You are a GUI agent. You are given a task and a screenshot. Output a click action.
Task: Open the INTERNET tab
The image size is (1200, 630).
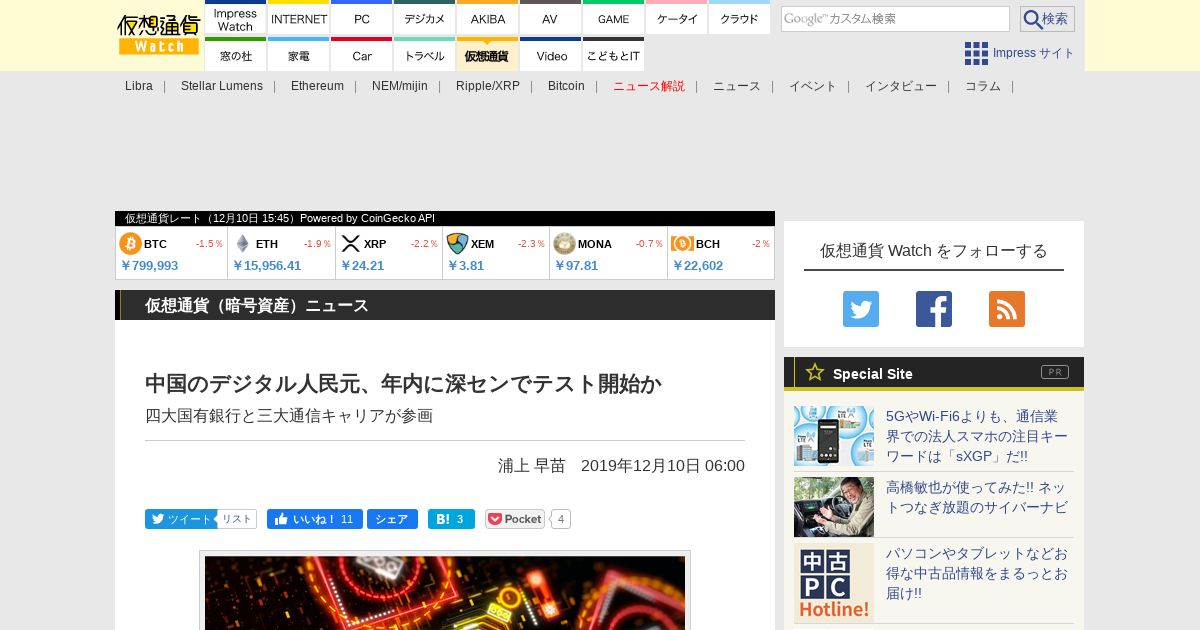coord(299,19)
